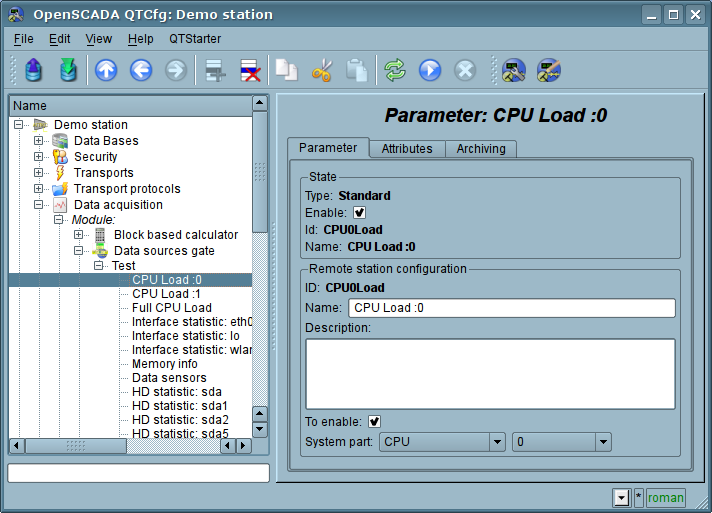Viewport: 712px width, 513px height.
Task: Click the Demo station tree icon
Action: tap(40, 124)
